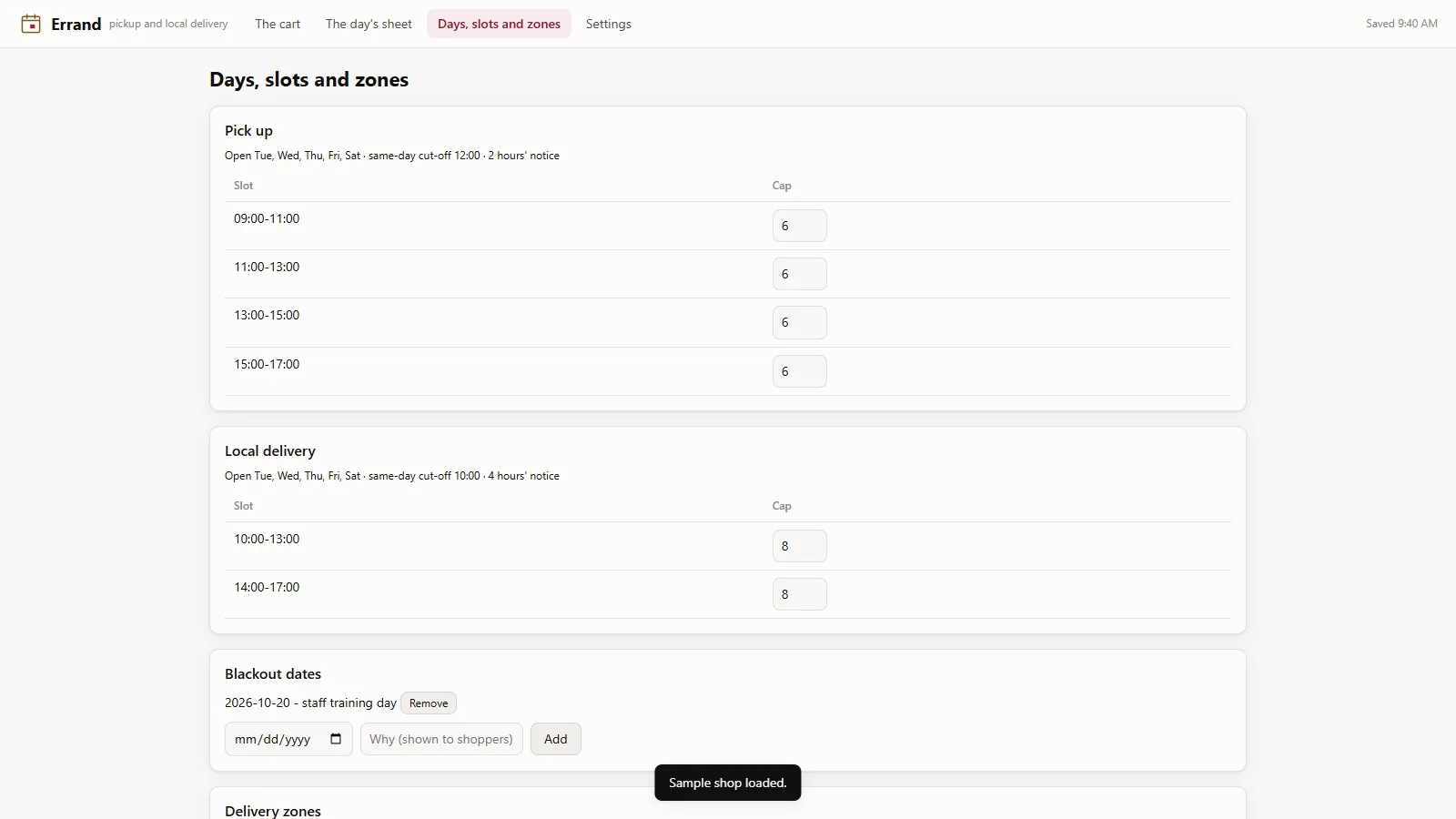Edit cap for delivery slot 14:00-17:00
This screenshot has height=819, width=1456.
pyautogui.click(x=800, y=594)
